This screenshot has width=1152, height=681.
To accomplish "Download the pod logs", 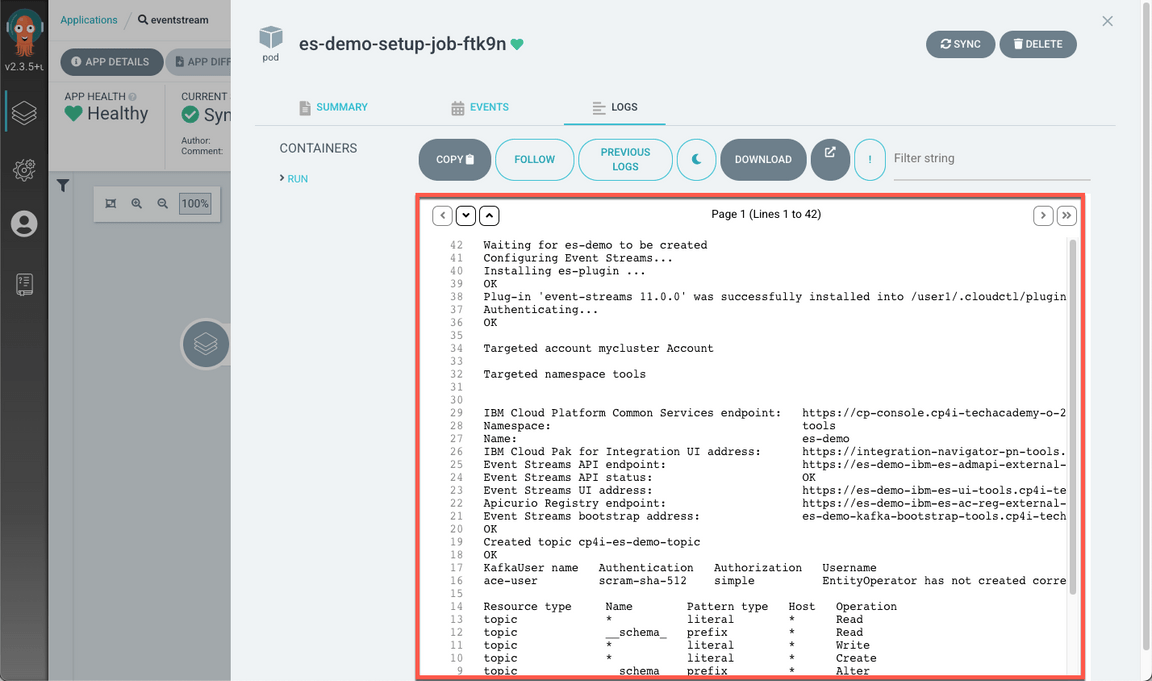I will 763,159.
